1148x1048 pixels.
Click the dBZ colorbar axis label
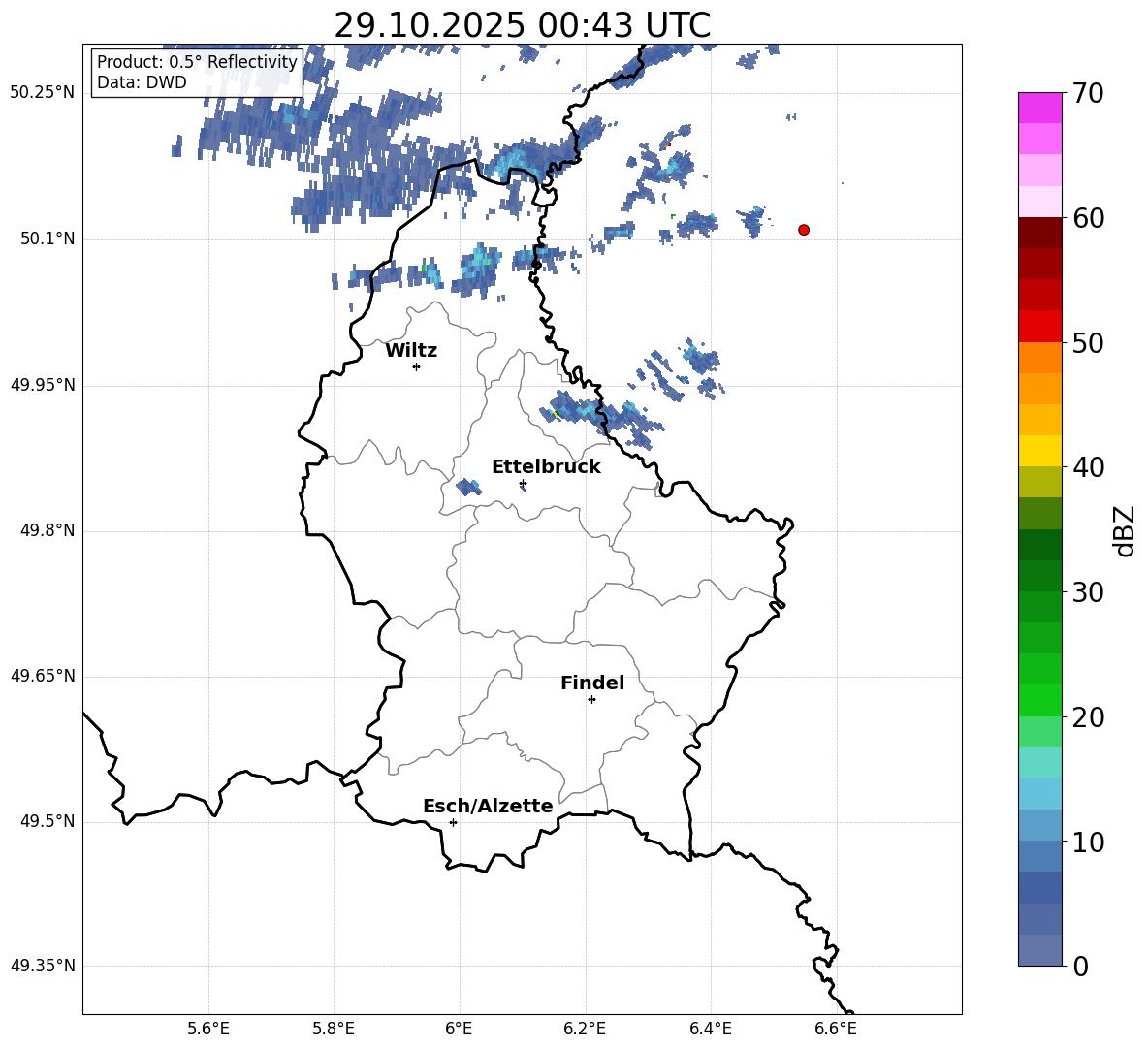click(1126, 530)
